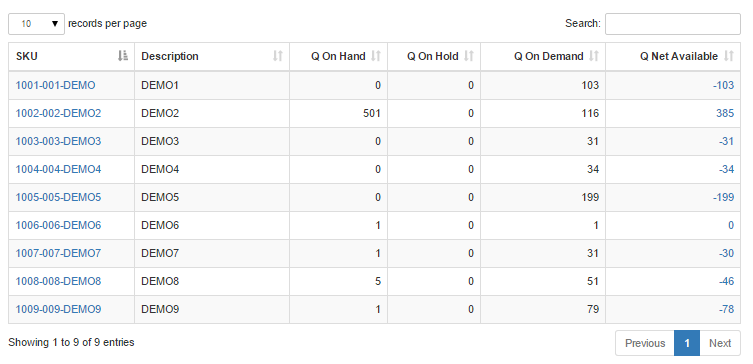Screen dimensions: 753x364
Task: Sort by Q On Demand arrows
Action: [x=594, y=56]
